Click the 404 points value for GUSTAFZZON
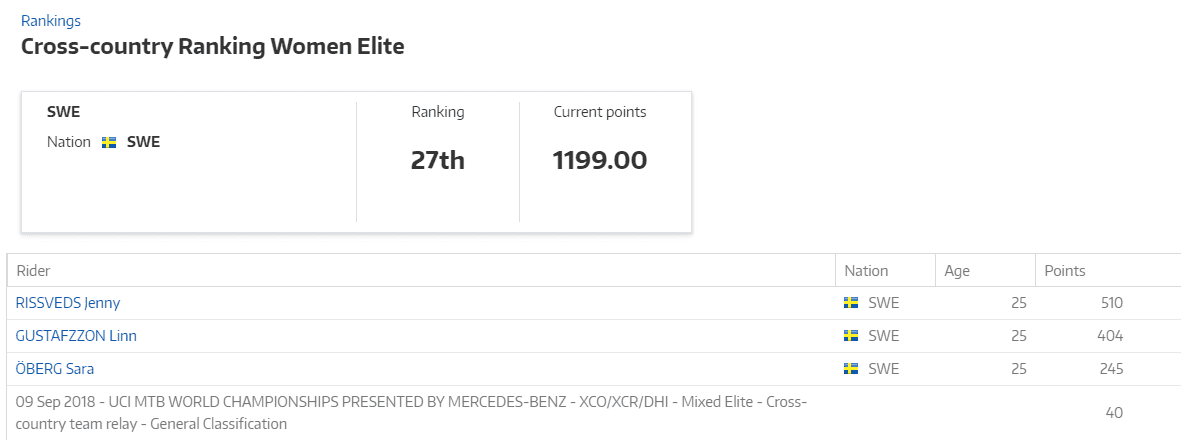1181x440 pixels. click(x=1111, y=336)
